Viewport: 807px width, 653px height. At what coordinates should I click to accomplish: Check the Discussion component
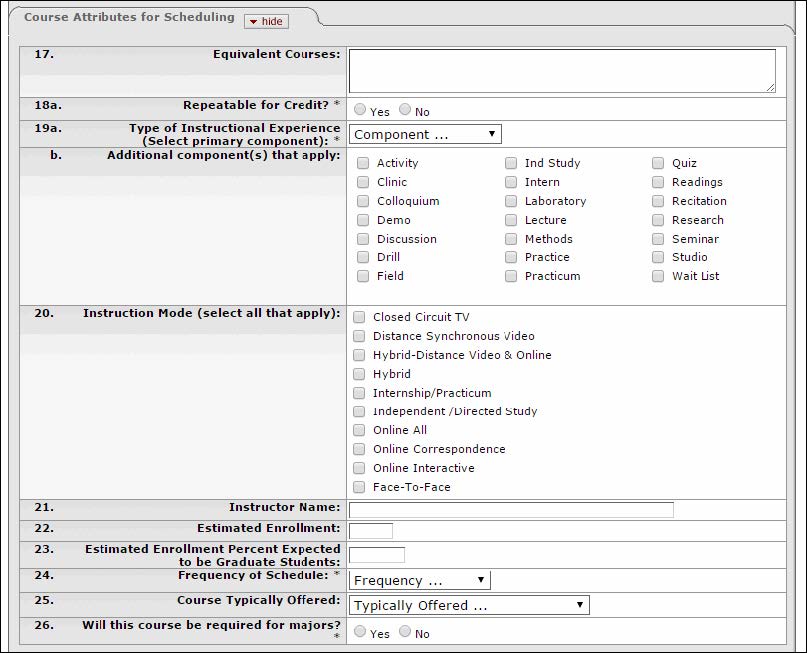point(363,239)
